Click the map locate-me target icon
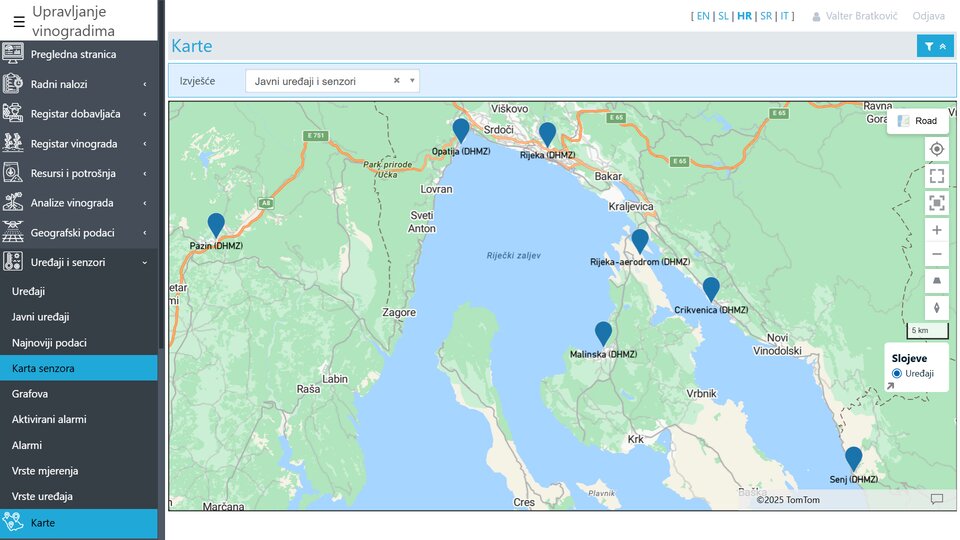This screenshot has width=960, height=540. tap(936, 150)
